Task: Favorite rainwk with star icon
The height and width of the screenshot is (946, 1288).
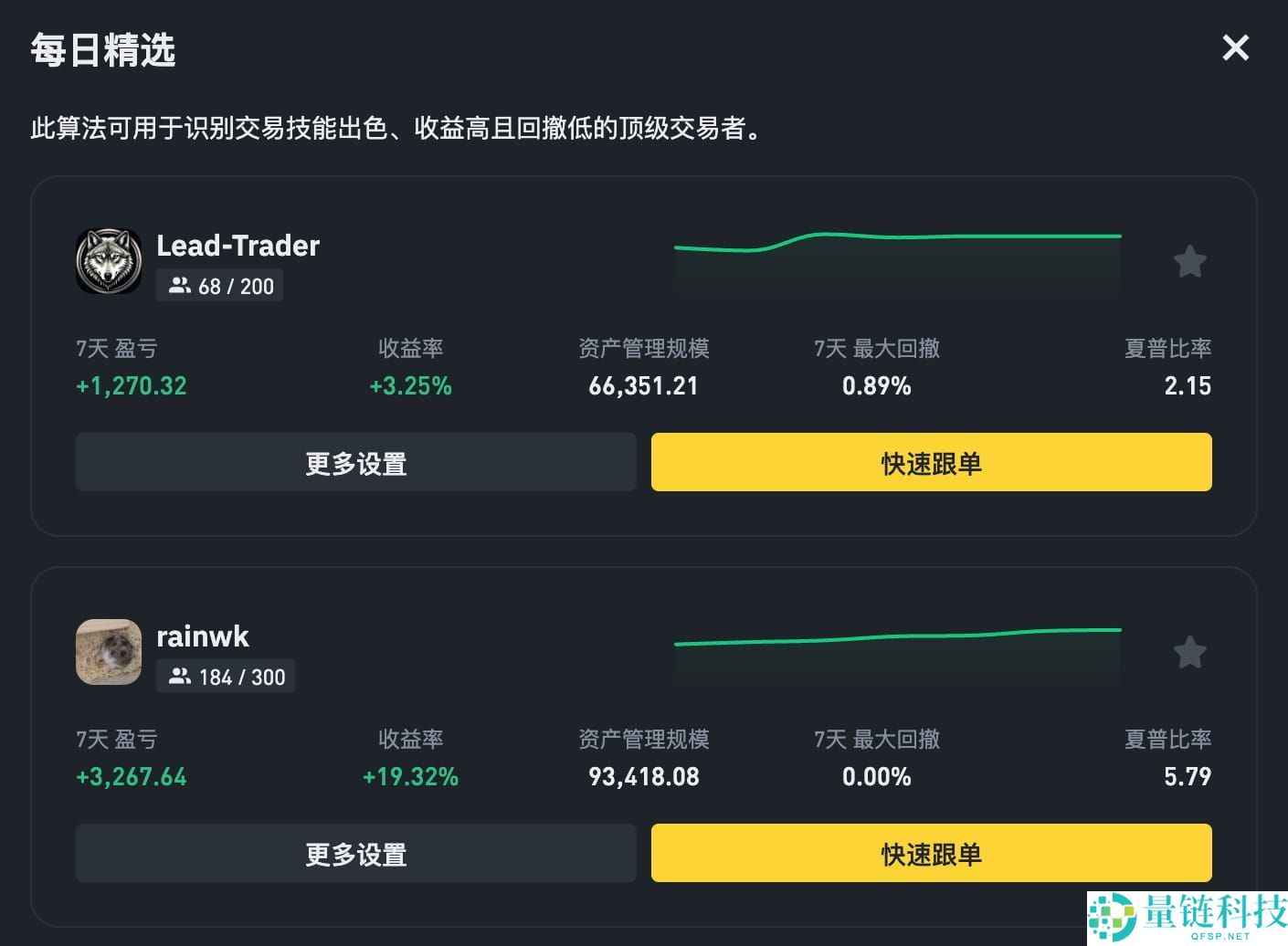Action: 1189,653
